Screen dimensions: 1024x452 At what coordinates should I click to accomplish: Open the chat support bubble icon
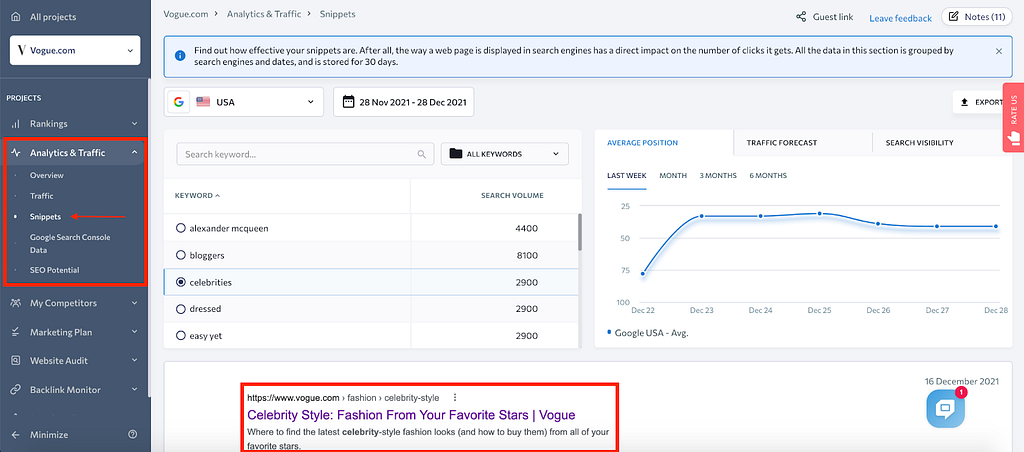coord(945,409)
